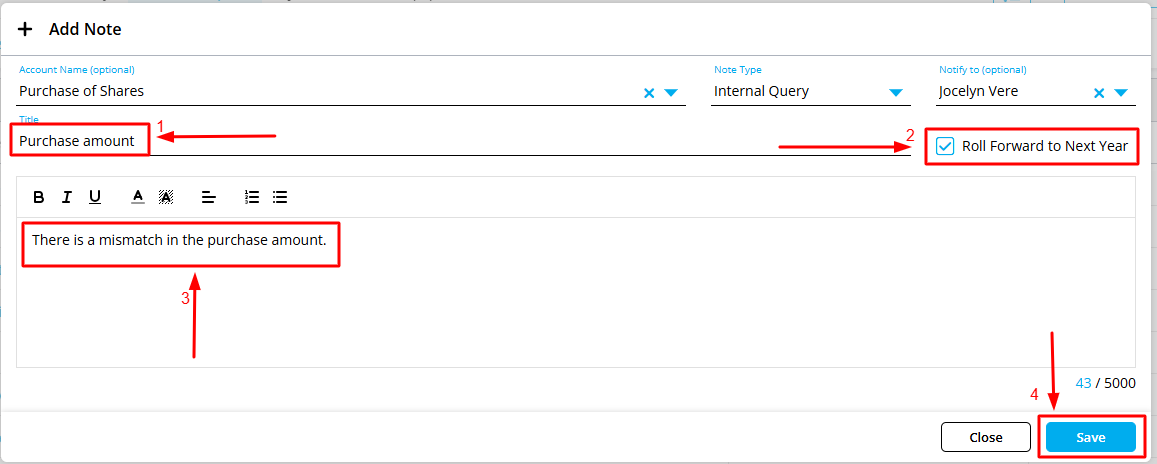Click the plus icon beside Add Note

[25, 30]
